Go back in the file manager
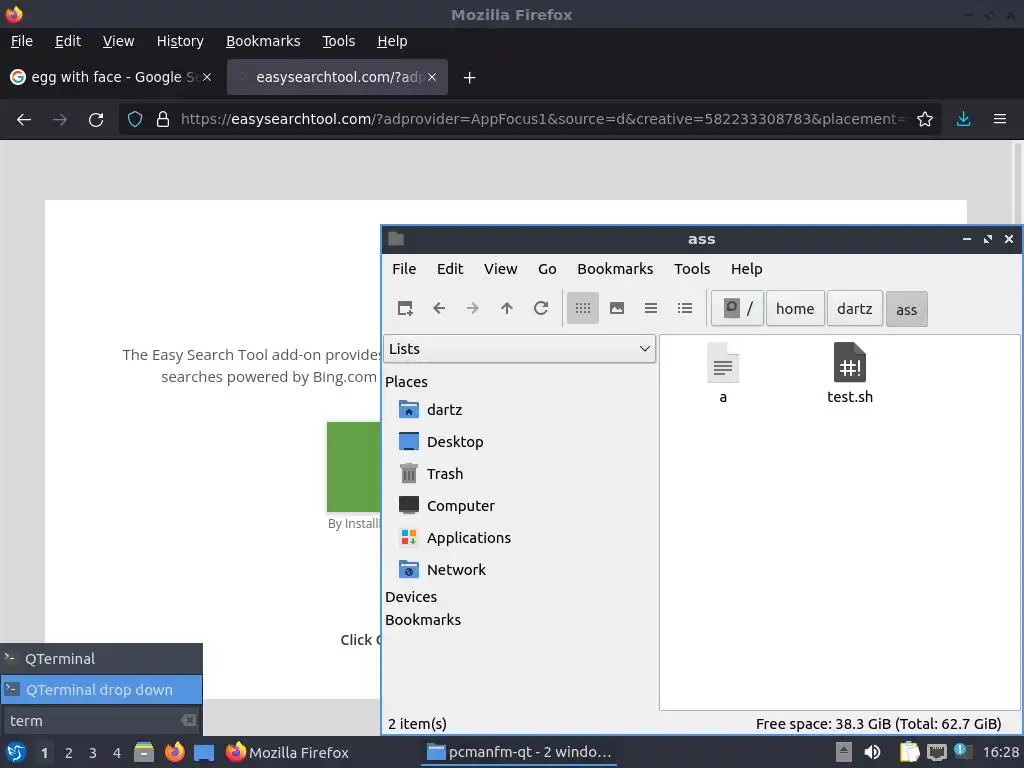The height and width of the screenshot is (768, 1024). click(x=439, y=308)
